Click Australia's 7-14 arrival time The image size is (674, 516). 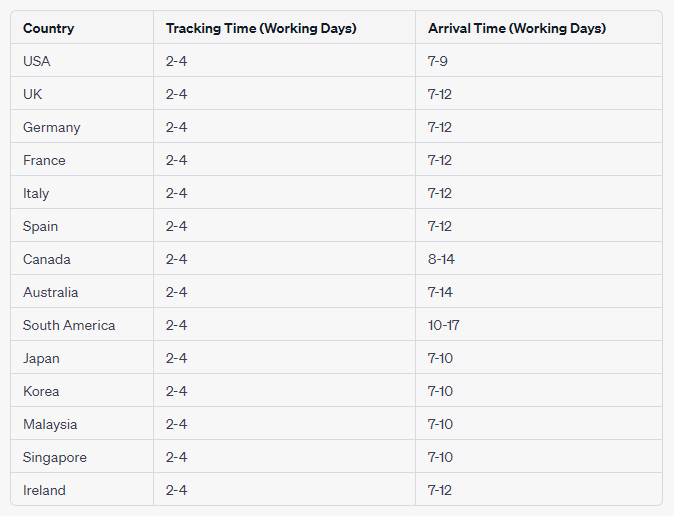[440, 292]
